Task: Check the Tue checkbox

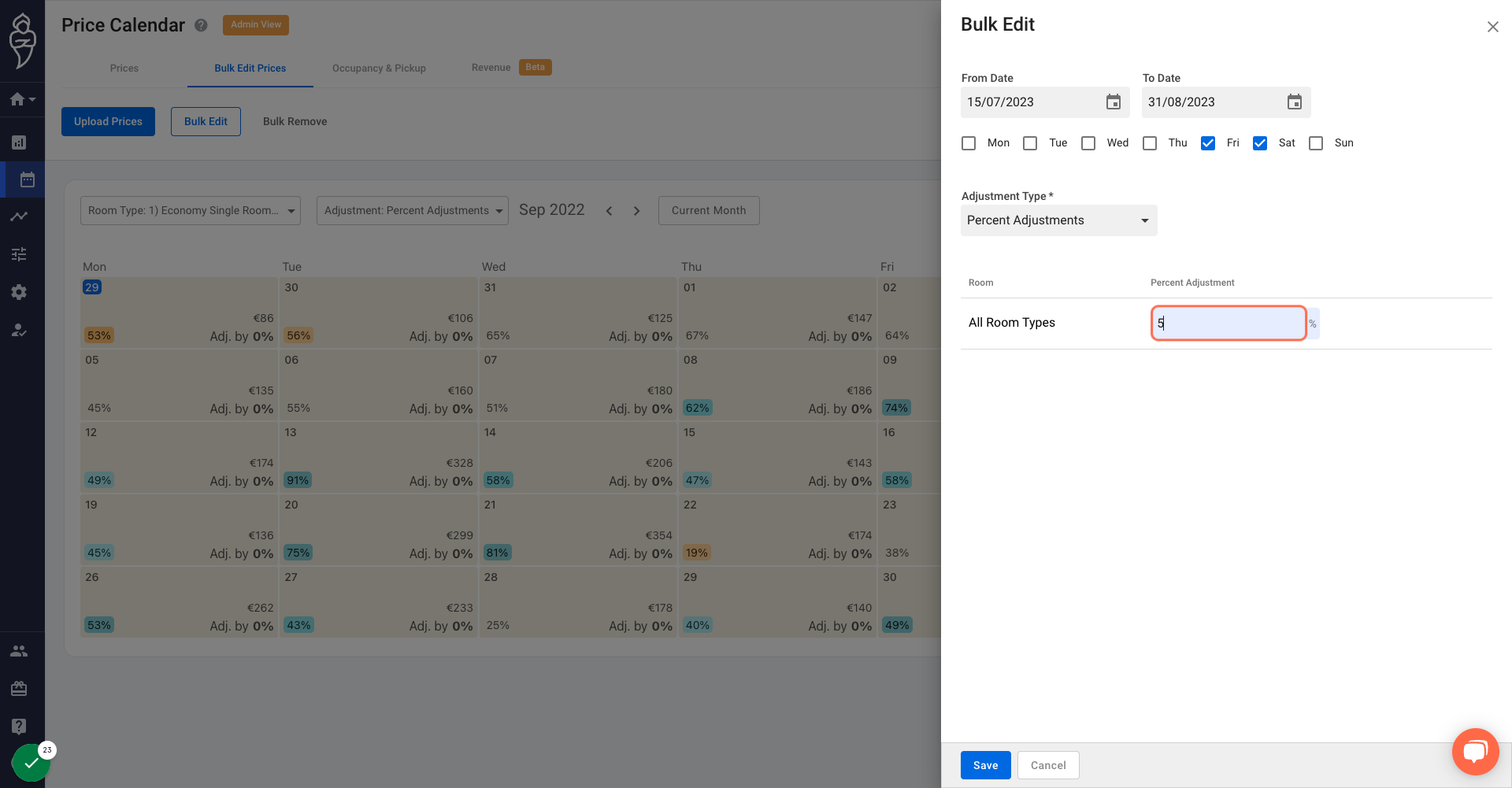Action: (1030, 143)
